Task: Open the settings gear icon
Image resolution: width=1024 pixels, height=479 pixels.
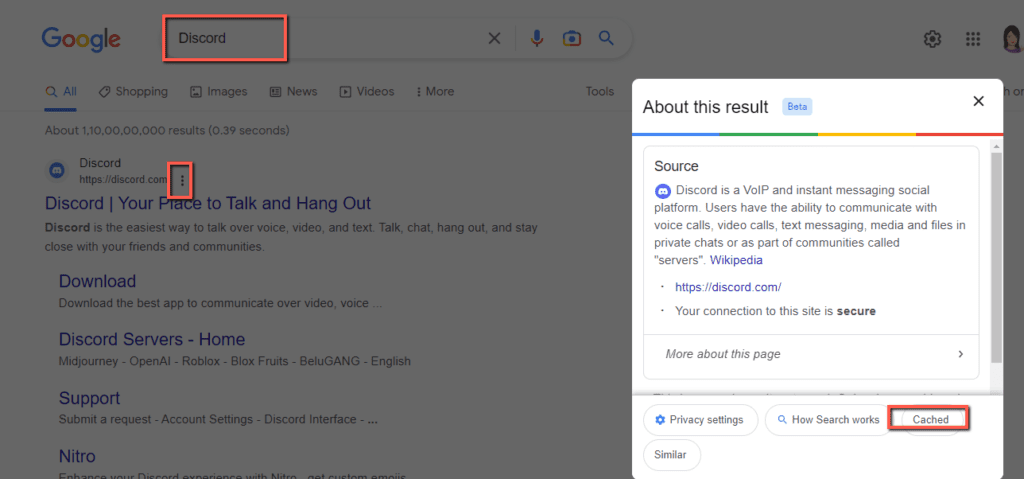Action: [932, 39]
